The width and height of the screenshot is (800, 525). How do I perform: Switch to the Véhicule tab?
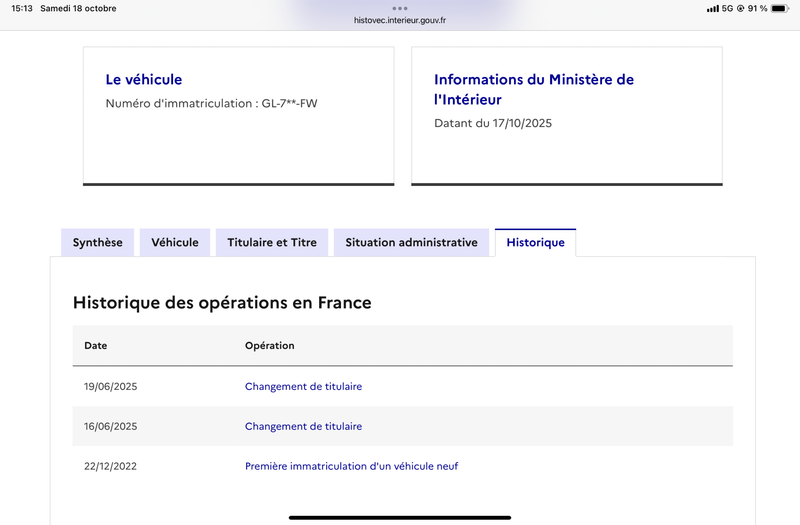tap(175, 243)
